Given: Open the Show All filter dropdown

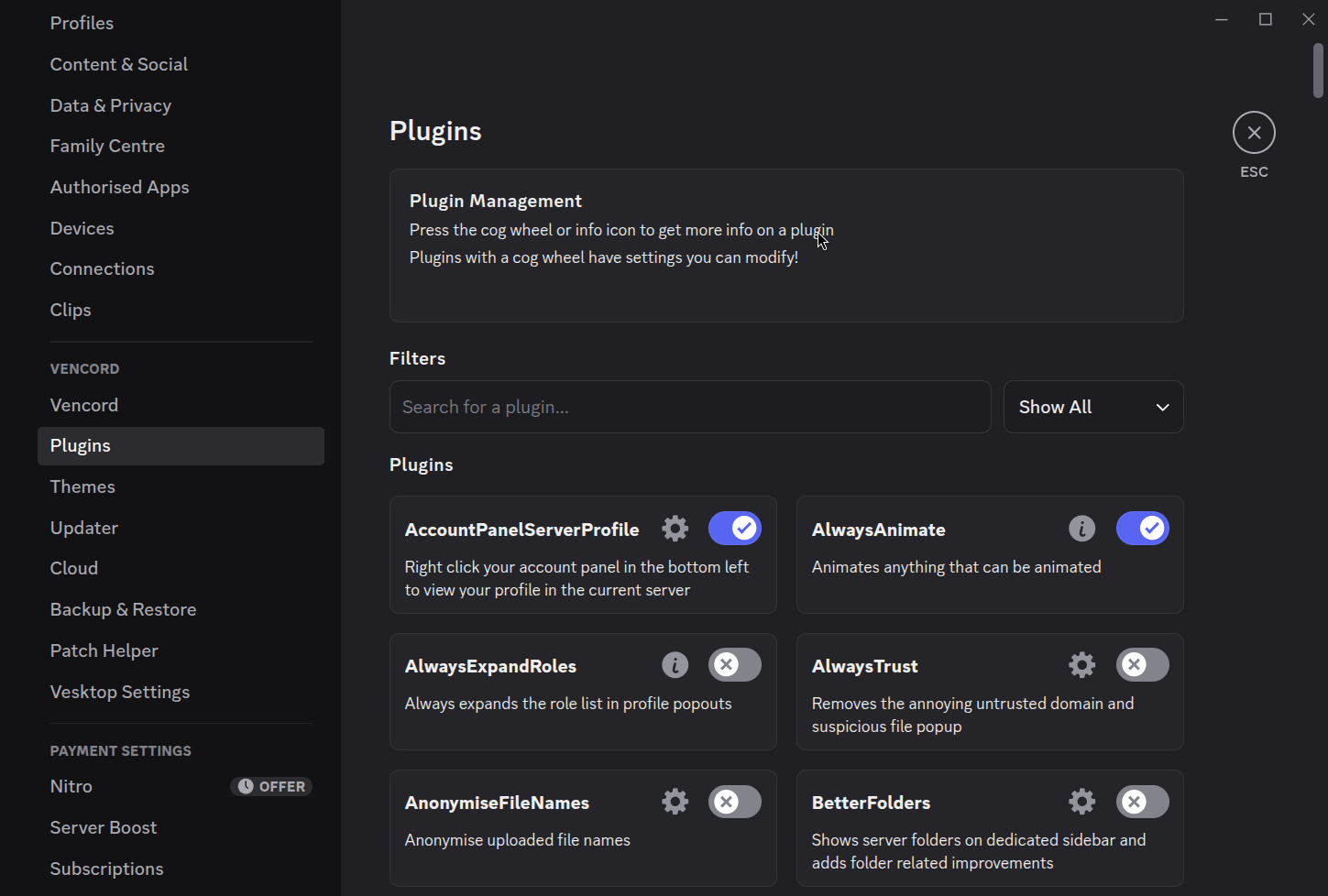Looking at the screenshot, I should (1093, 407).
